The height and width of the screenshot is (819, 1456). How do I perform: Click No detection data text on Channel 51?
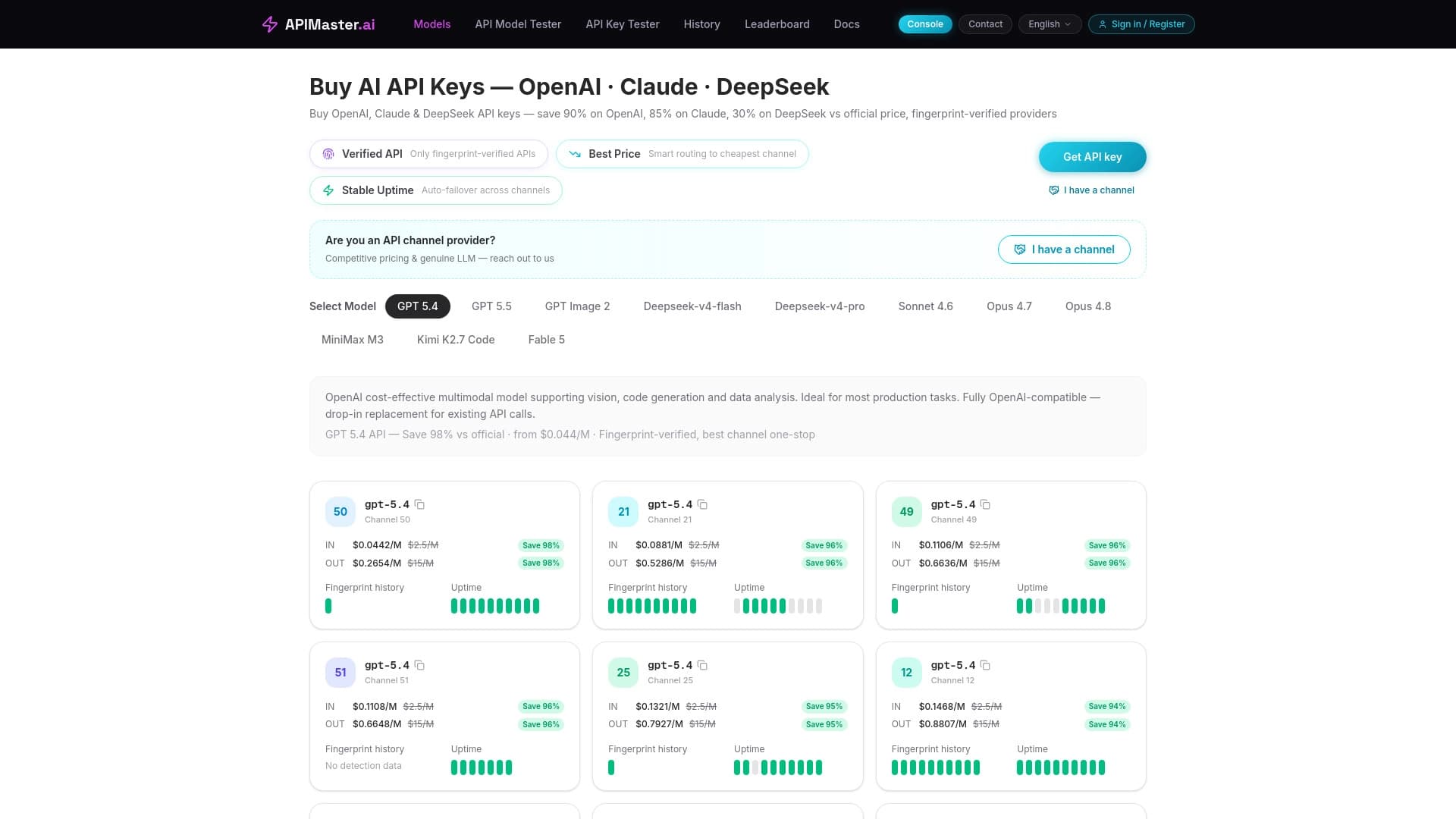(363, 766)
